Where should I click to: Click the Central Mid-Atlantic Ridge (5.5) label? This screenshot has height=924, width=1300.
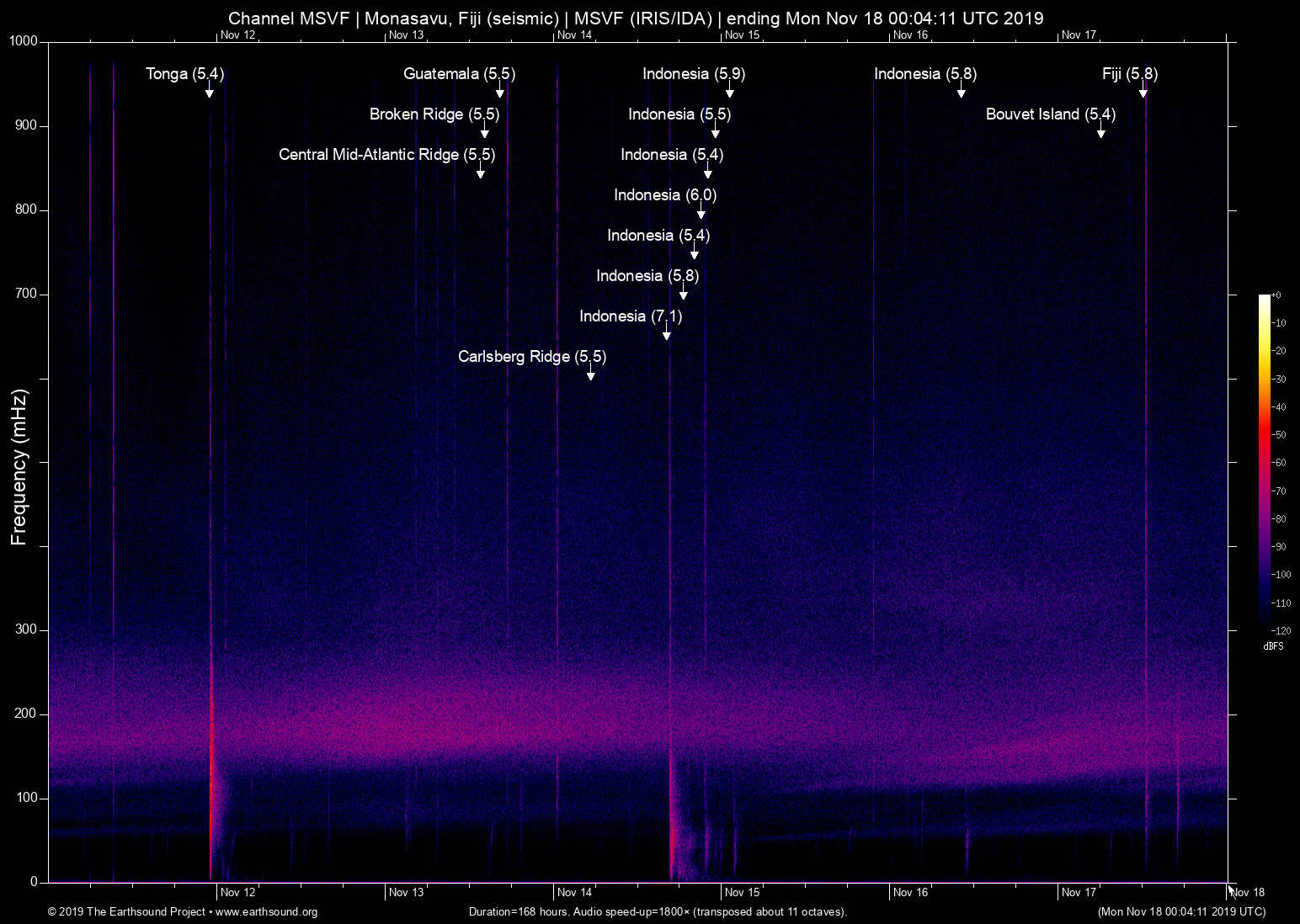[x=387, y=155]
